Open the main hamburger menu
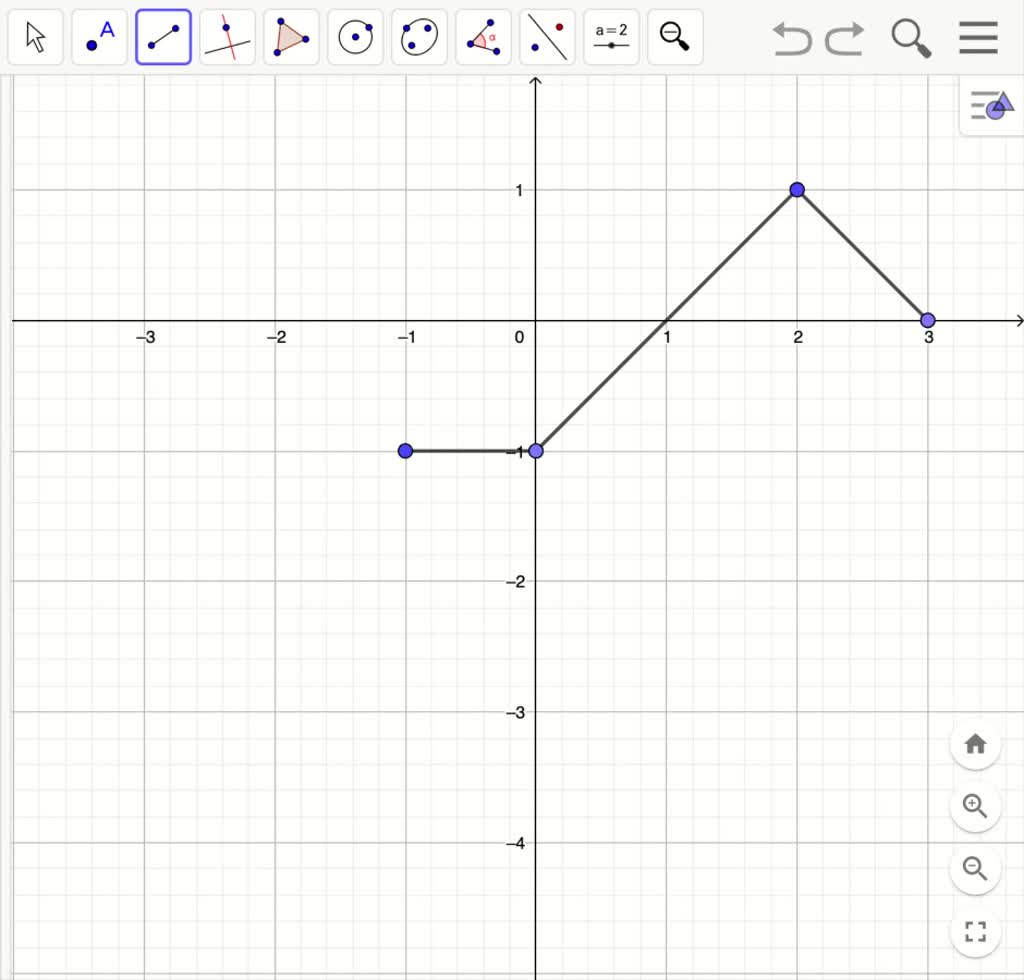The height and width of the screenshot is (980, 1024). point(977,38)
